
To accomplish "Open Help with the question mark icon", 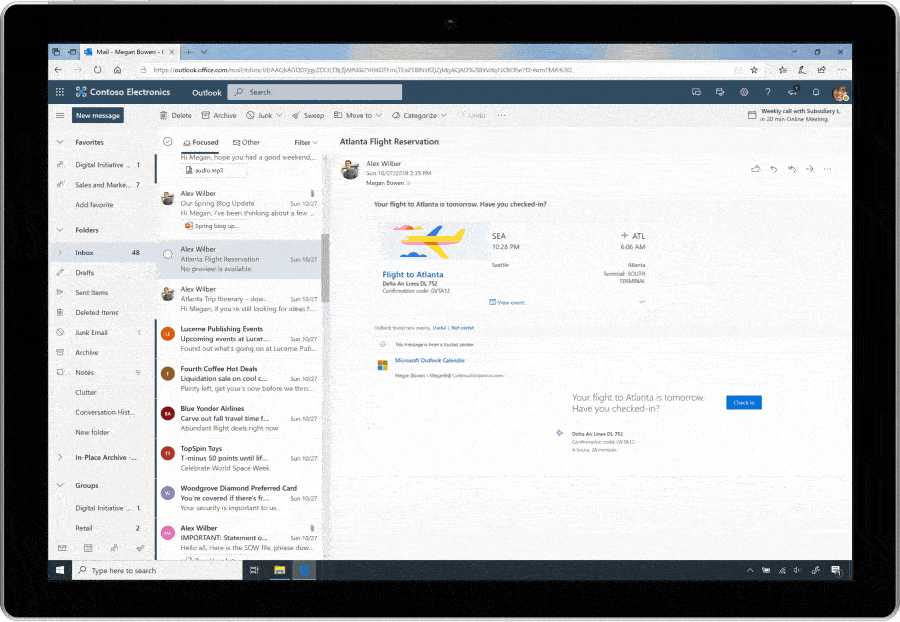I will pos(767,92).
